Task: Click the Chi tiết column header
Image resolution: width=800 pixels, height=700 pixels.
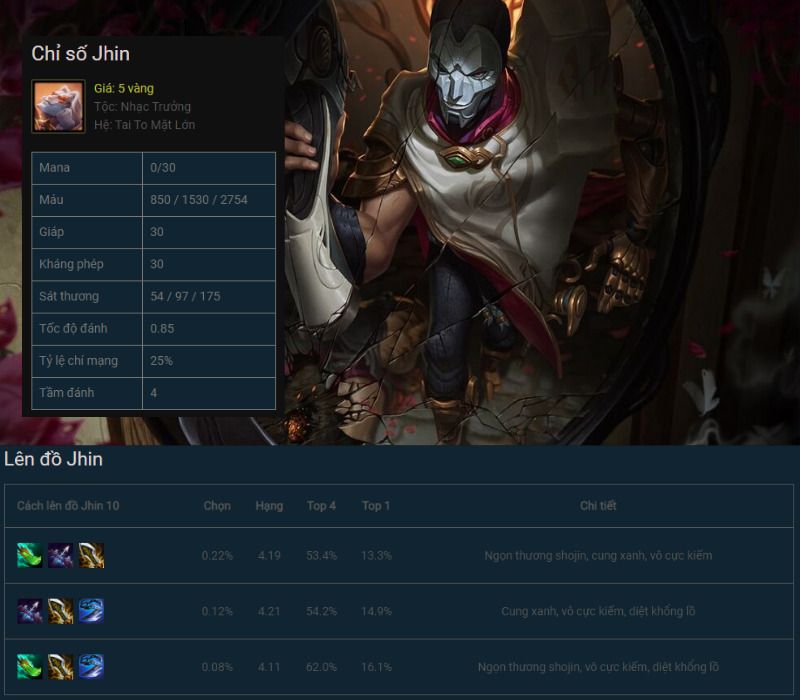Action: click(598, 506)
